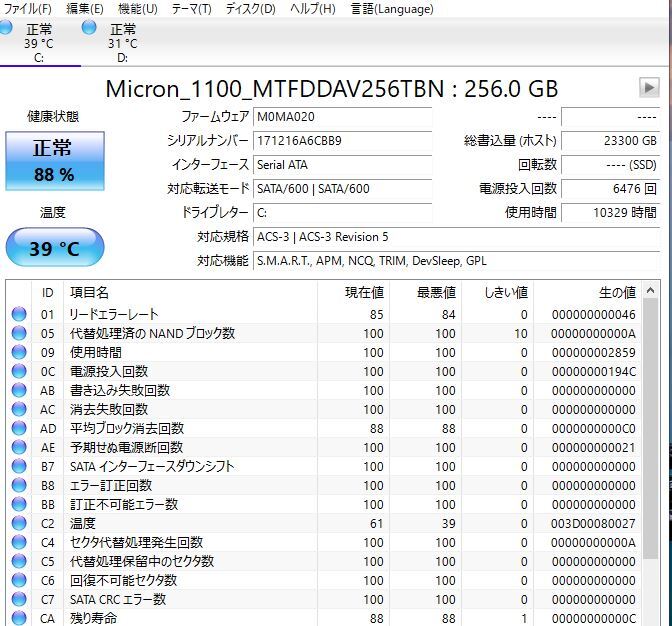Click the blue status orb for drive D:

pos(90,28)
